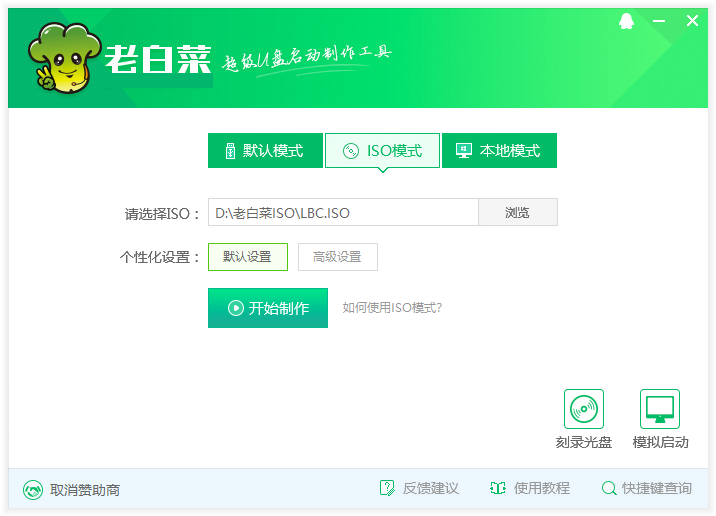Choose 高级设置 personalization option
This screenshot has width=716, height=516.
point(338,257)
